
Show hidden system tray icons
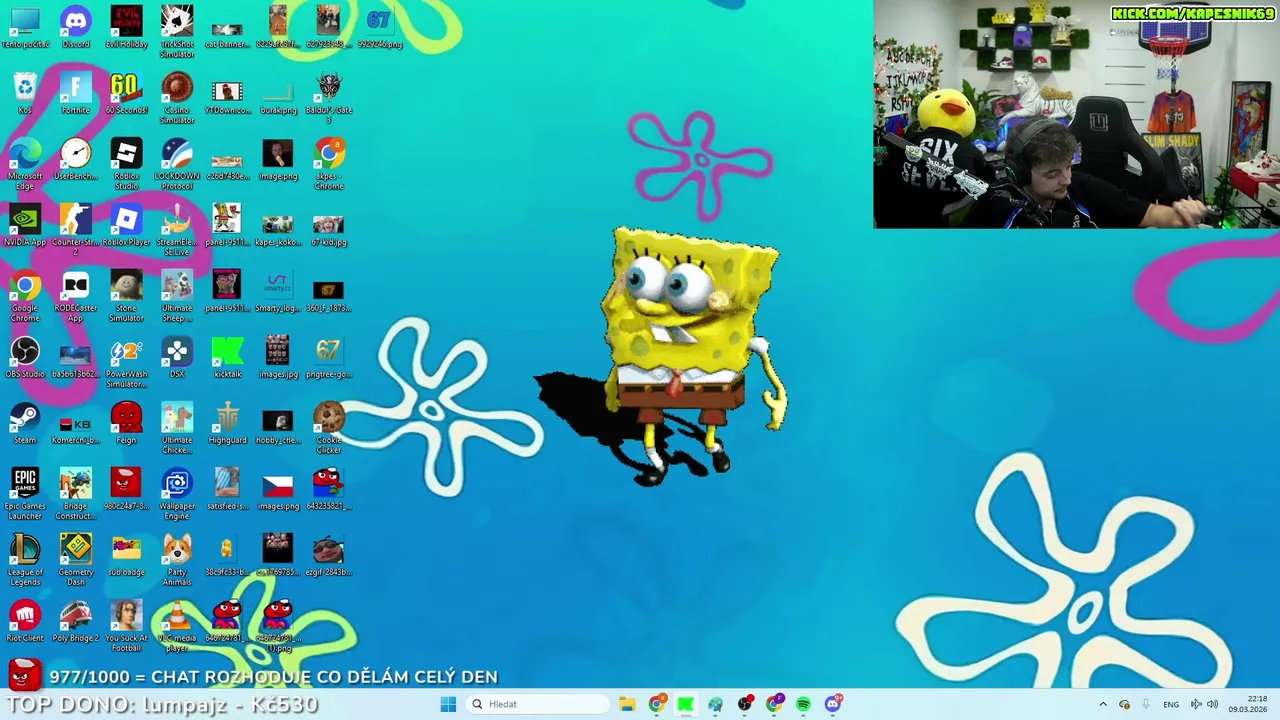pos(1103,704)
